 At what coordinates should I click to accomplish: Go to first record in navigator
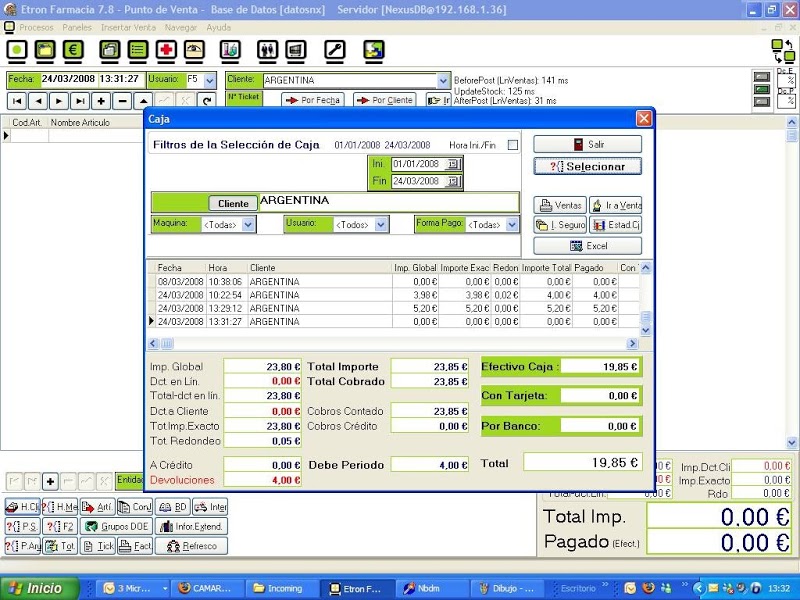pos(17,101)
